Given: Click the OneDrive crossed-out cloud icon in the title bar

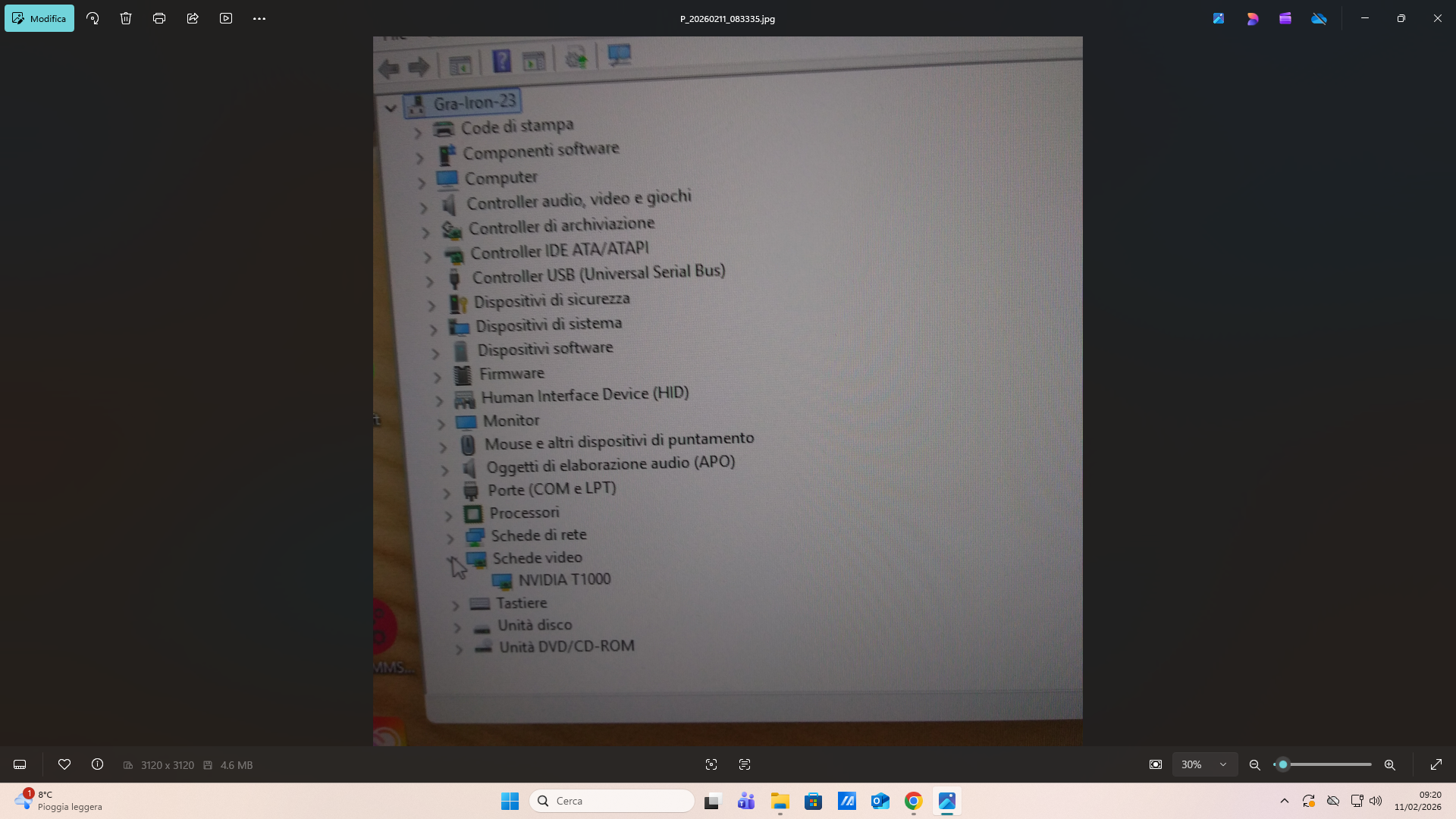Looking at the screenshot, I should tap(1319, 18).
